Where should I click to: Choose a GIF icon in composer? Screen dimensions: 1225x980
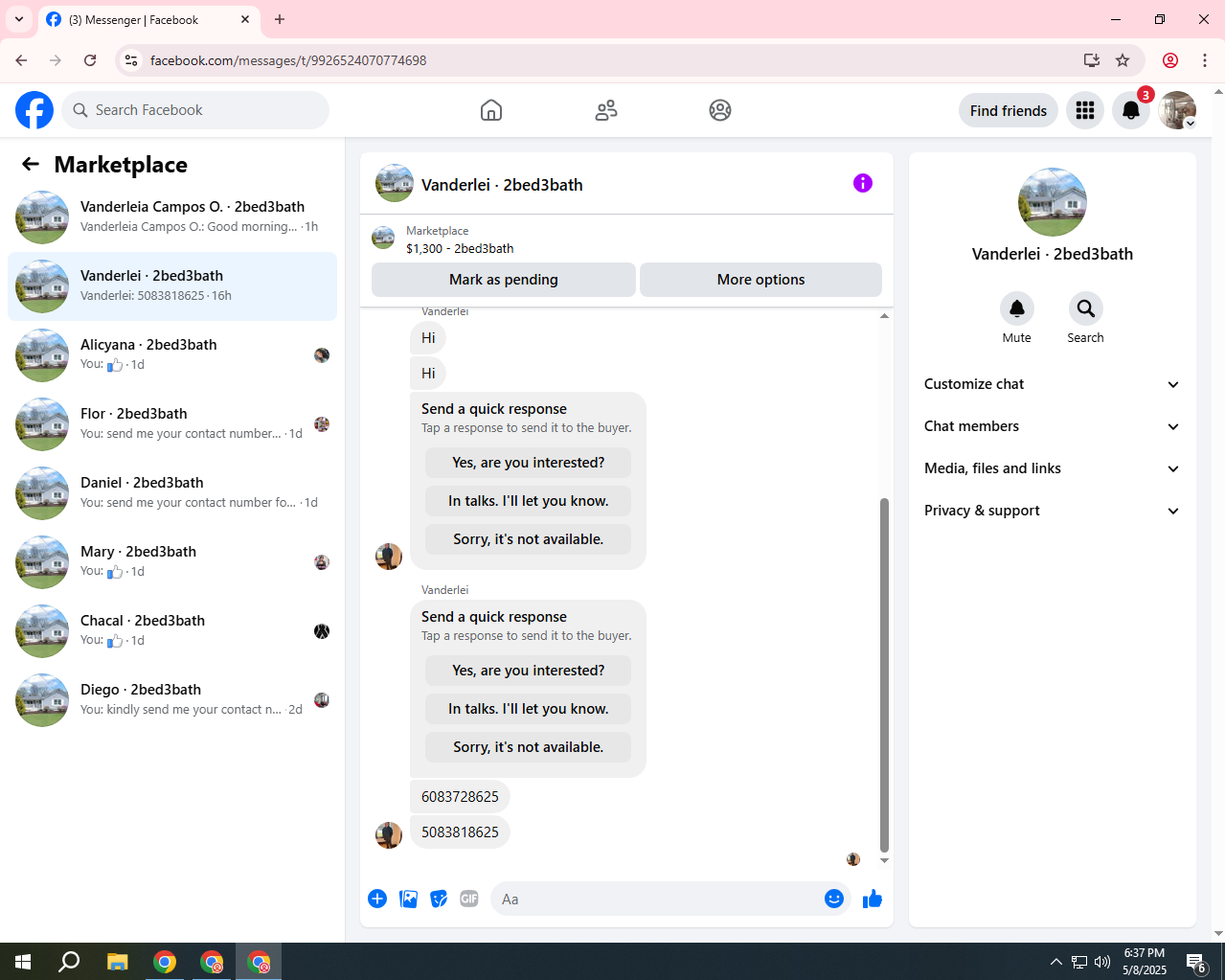469,899
